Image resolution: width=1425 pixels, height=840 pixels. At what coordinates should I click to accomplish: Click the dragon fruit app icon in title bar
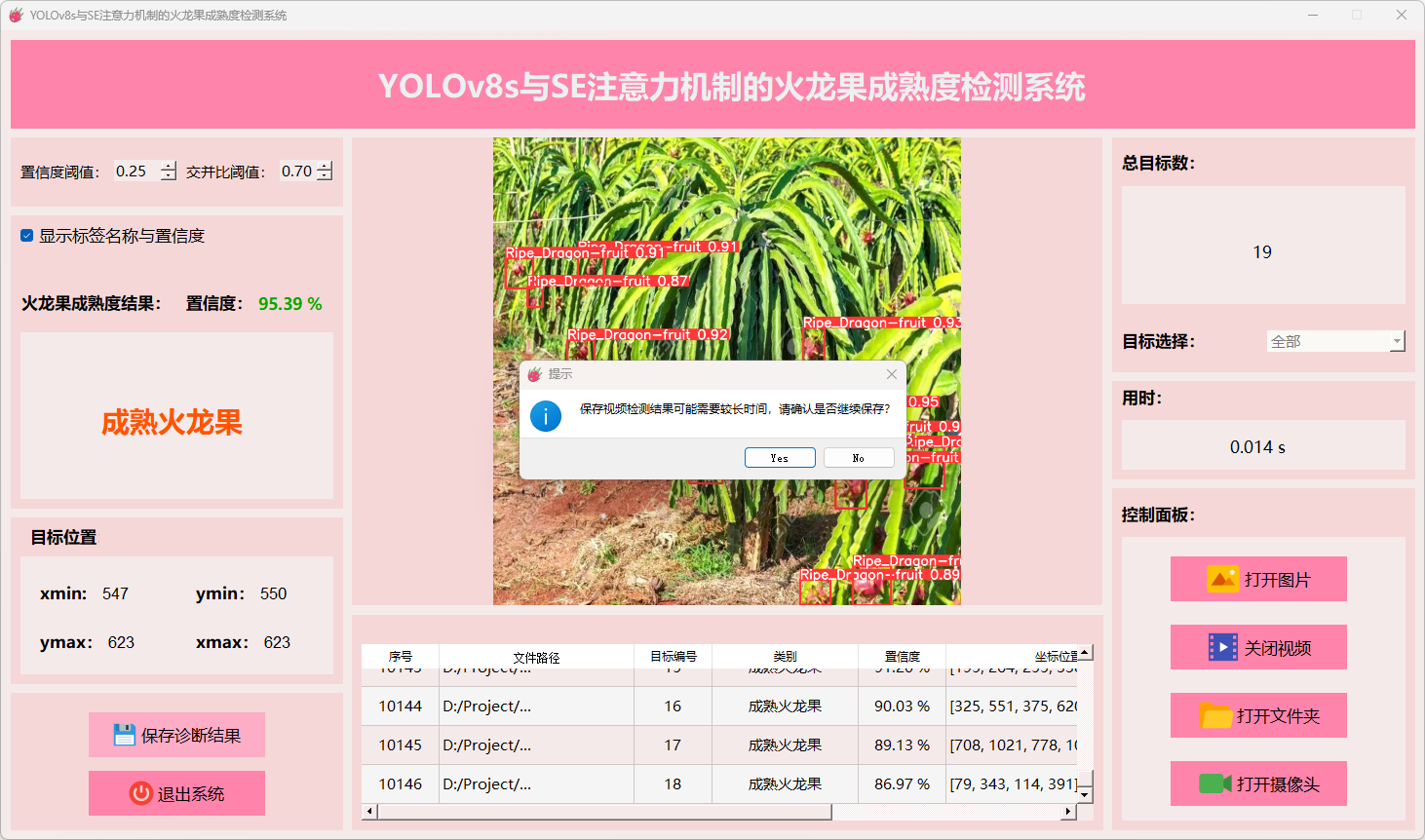click(16, 15)
